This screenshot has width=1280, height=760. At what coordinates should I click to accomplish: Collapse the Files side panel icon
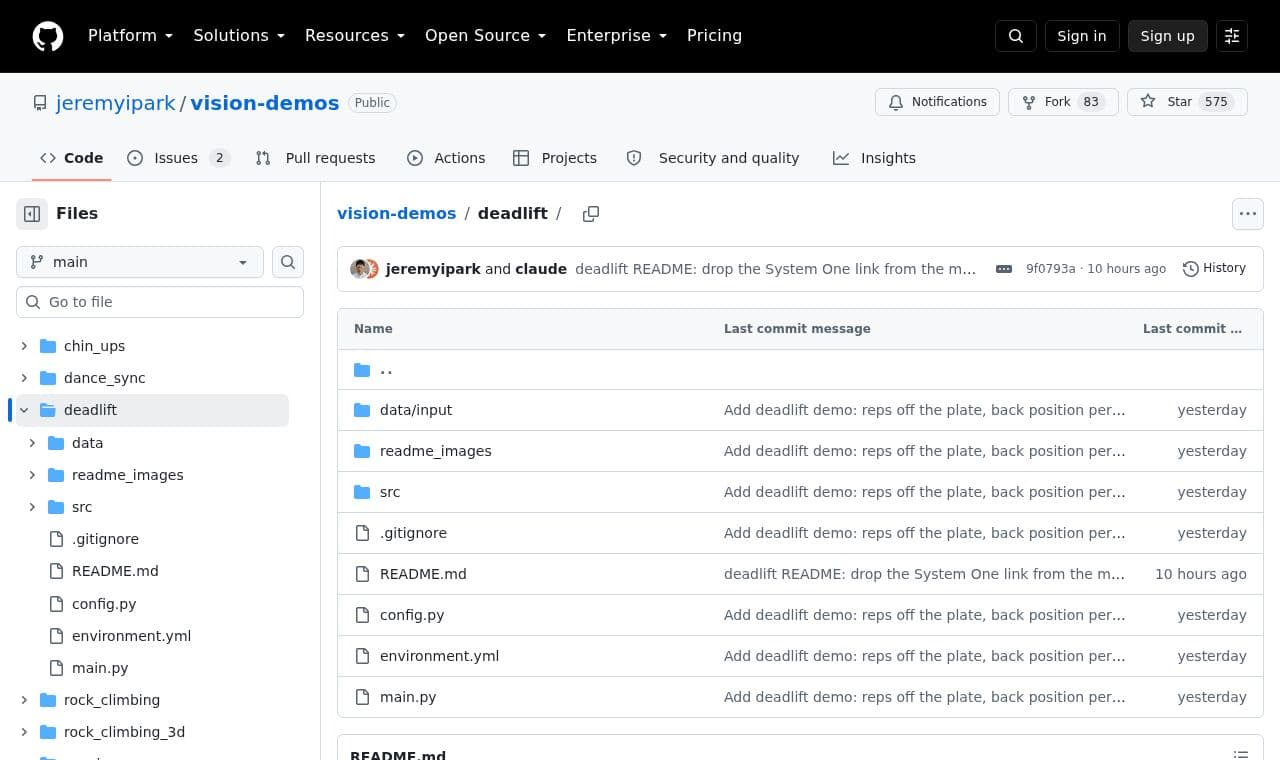pyautogui.click(x=32, y=214)
